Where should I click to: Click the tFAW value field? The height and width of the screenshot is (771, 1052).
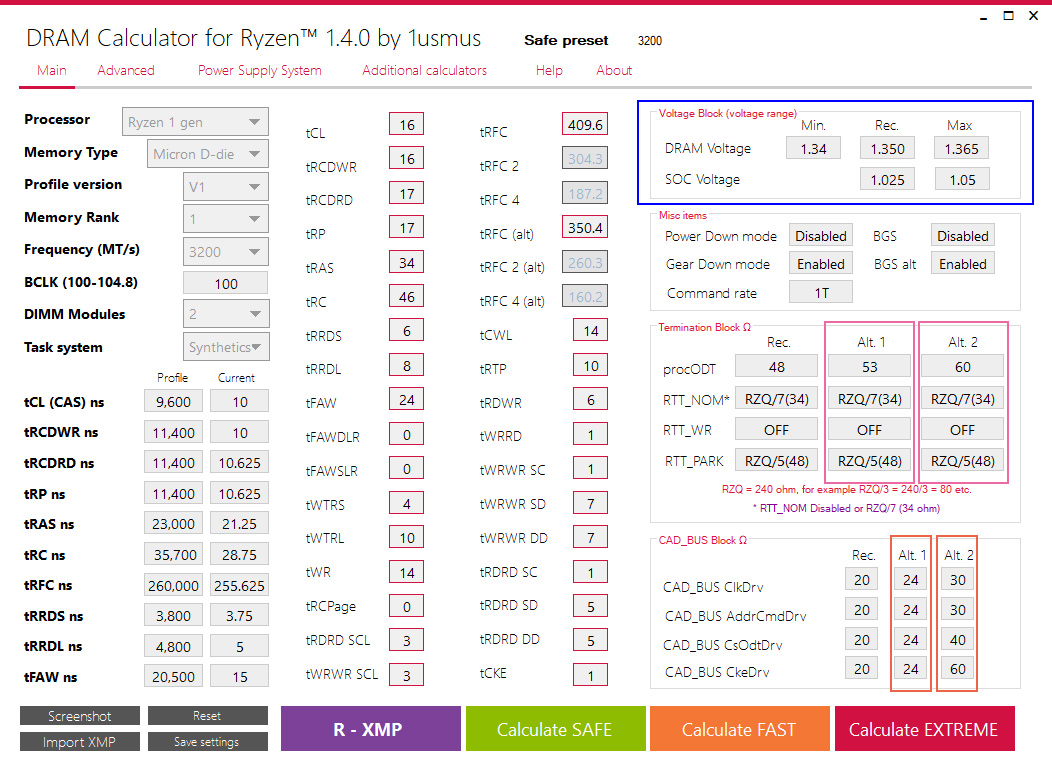click(407, 400)
